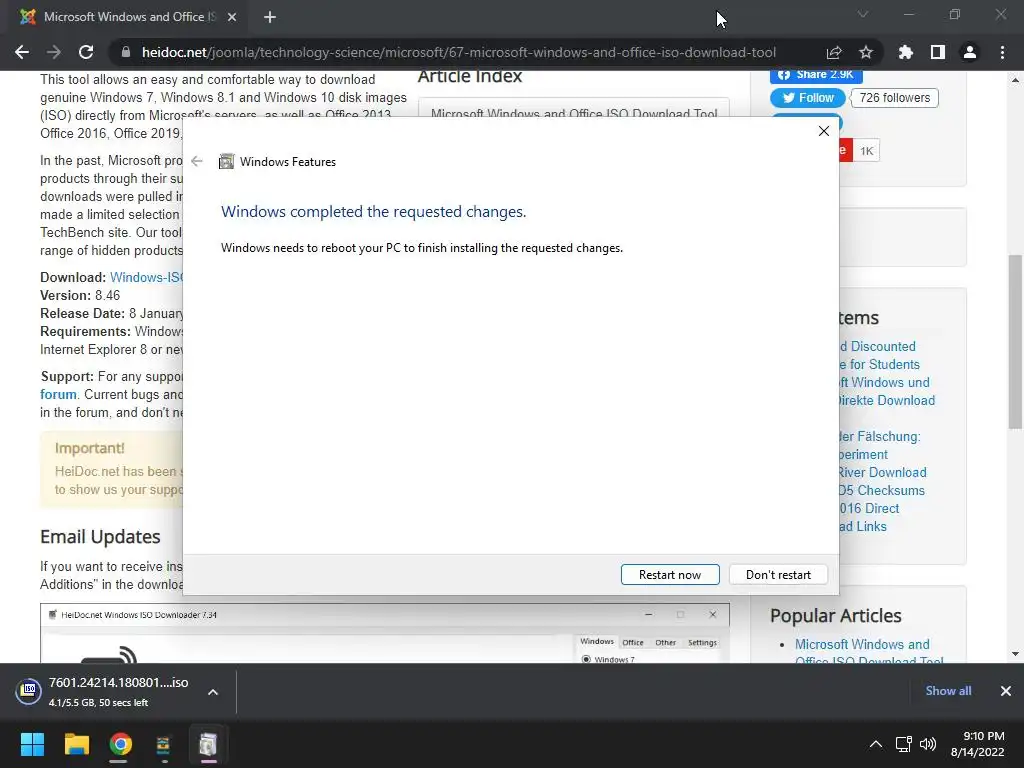Open Chrome extensions puzzle icon
This screenshot has width=1024, height=768.
tap(905, 52)
